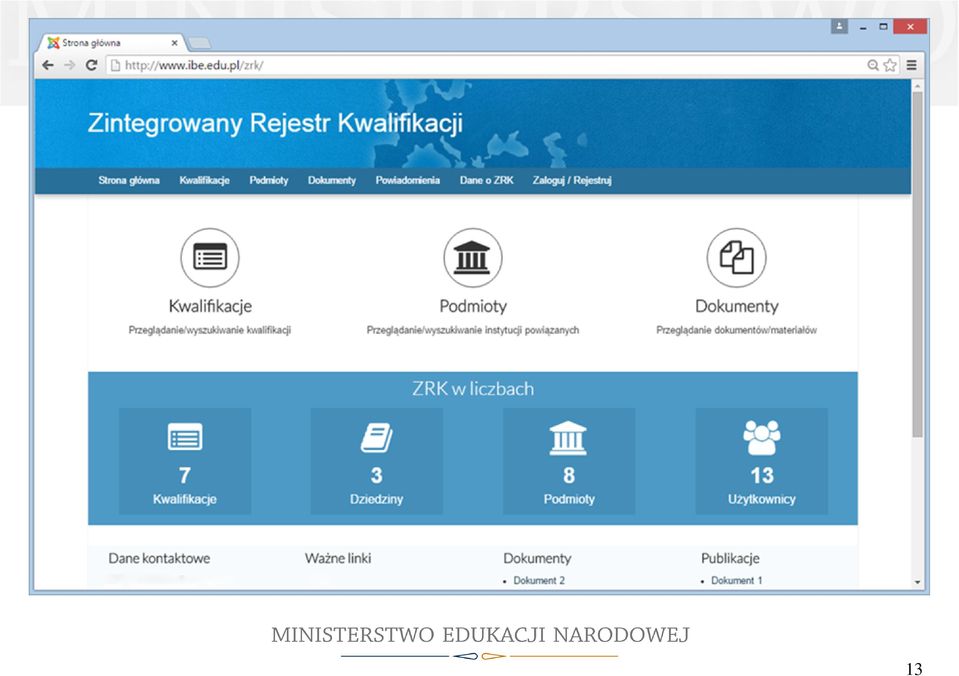Click the browser forward arrow
The image size is (959, 676).
[x=70, y=65]
